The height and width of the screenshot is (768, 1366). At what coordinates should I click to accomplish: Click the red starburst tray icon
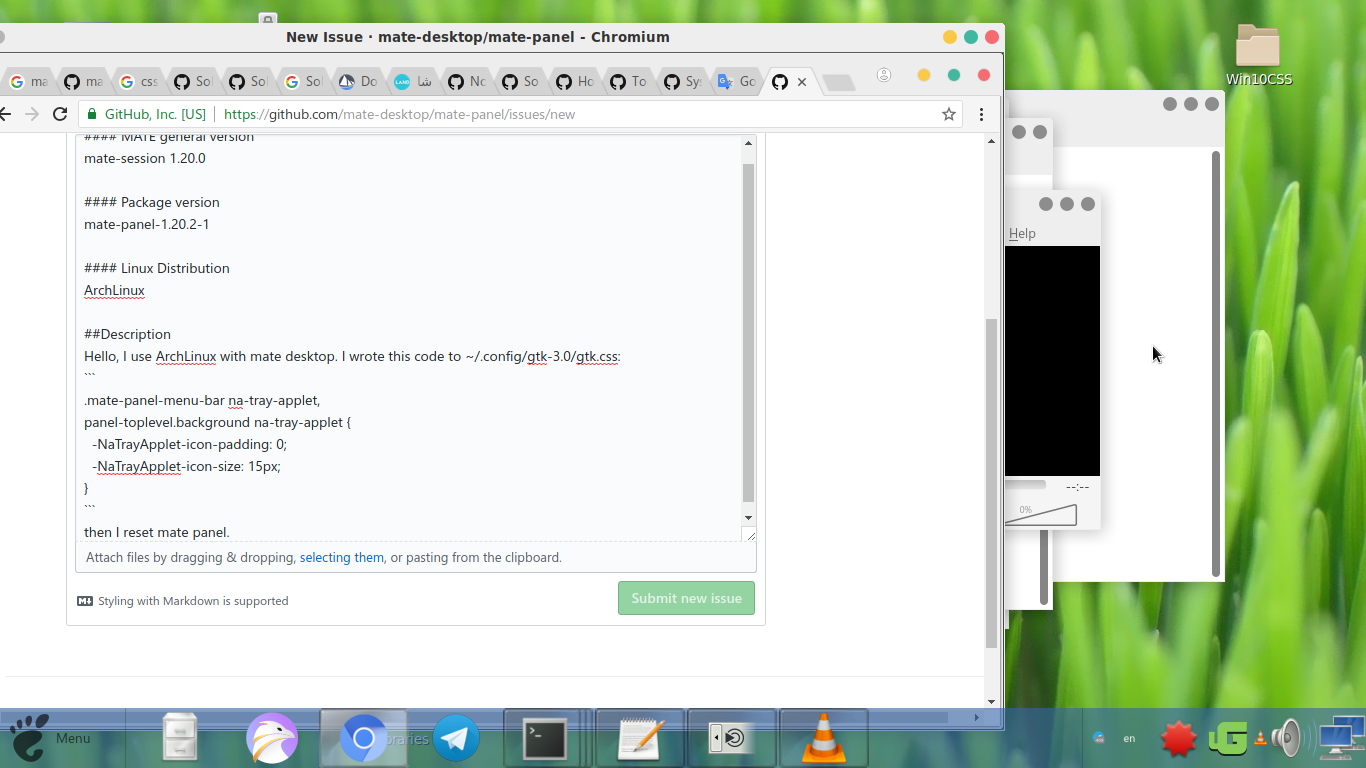(1179, 739)
